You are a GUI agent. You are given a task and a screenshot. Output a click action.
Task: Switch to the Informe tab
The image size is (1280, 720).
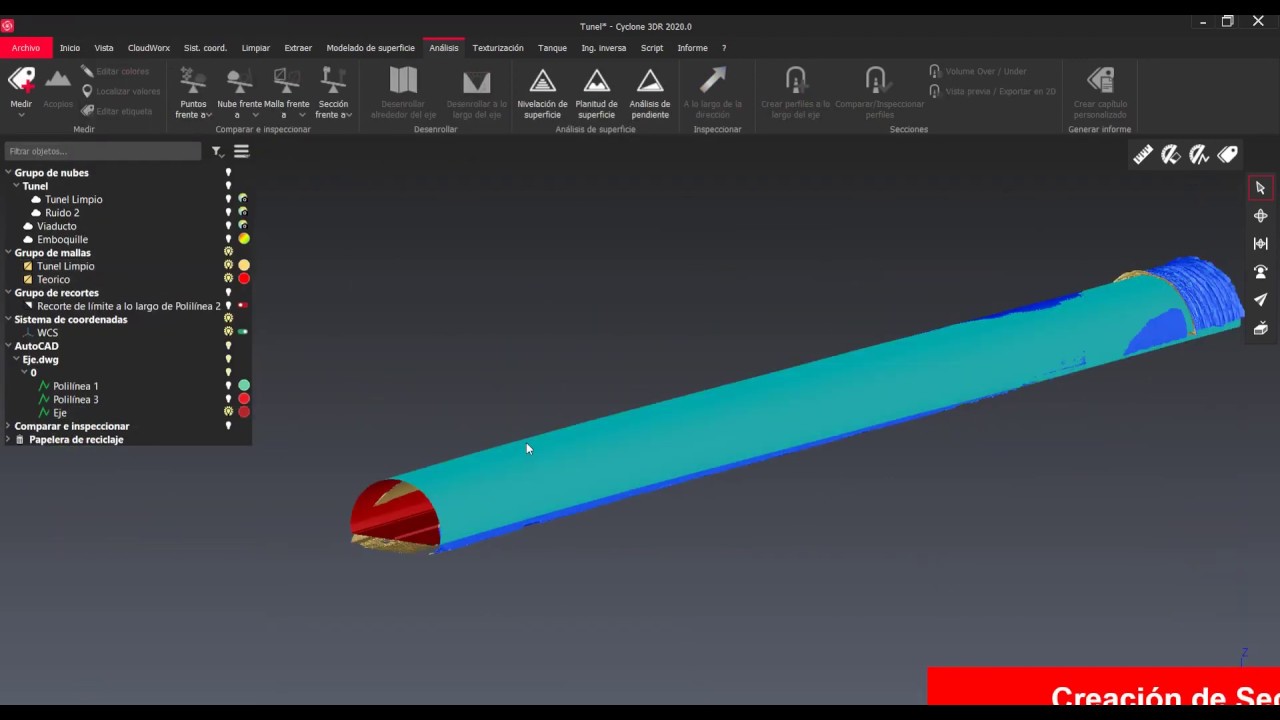point(692,48)
